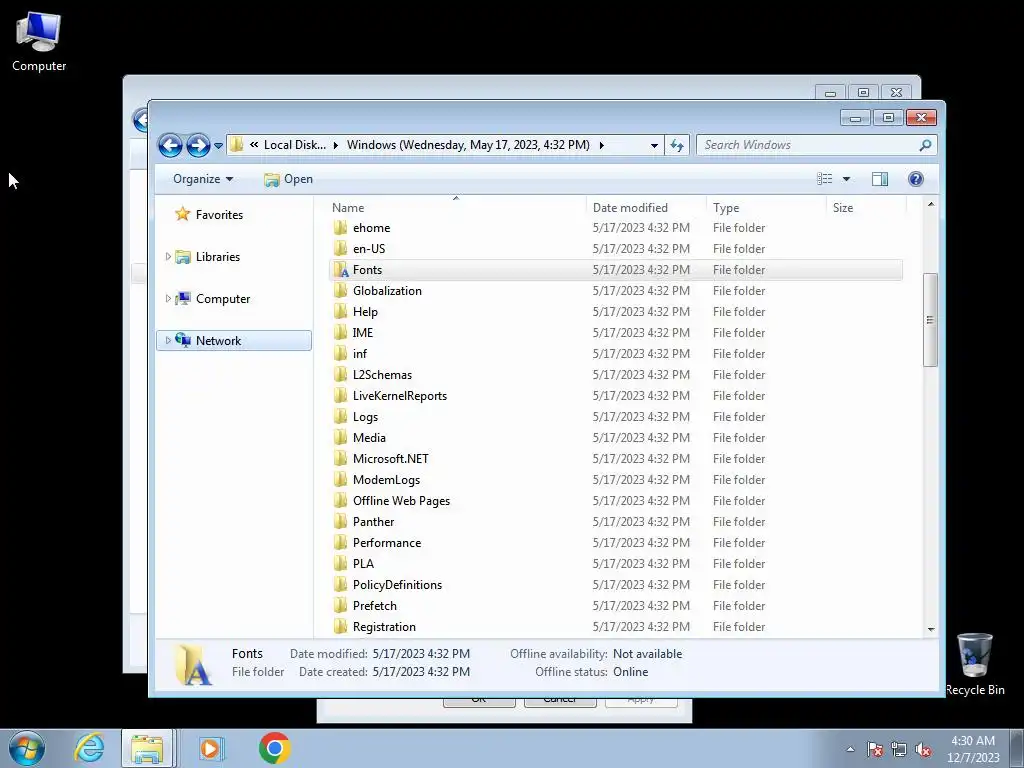Select the Globalization folder icon
The height and width of the screenshot is (768, 1024).
coord(340,291)
